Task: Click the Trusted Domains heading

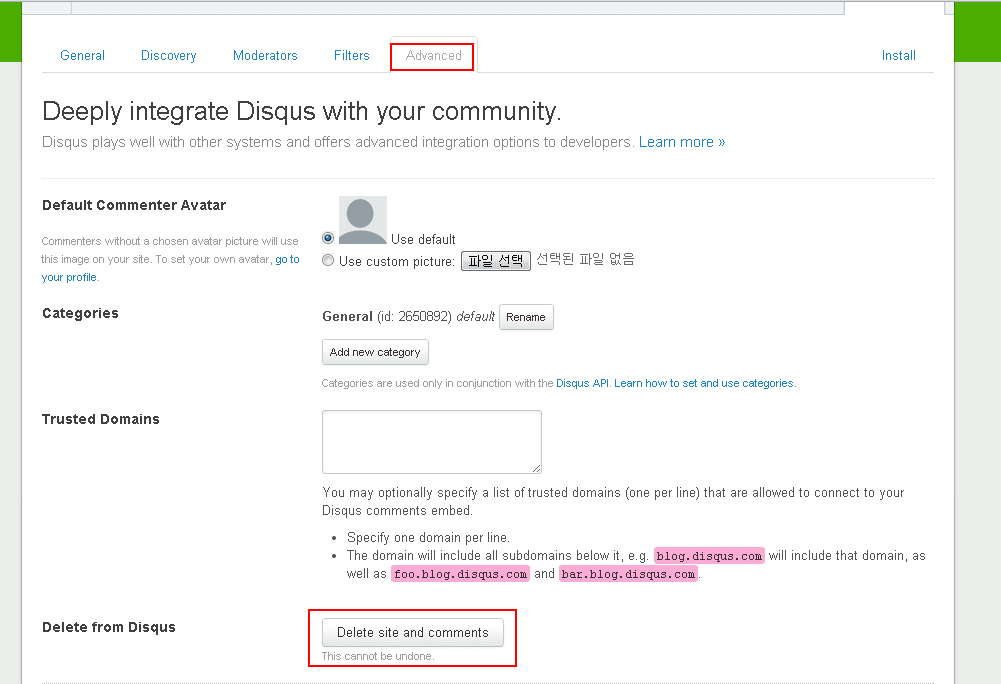Action: tap(101, 419)
